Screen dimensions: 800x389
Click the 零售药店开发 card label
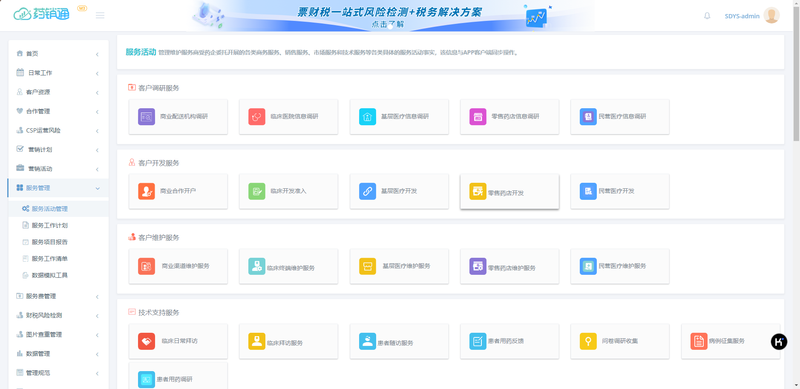[x=506, y=193]
